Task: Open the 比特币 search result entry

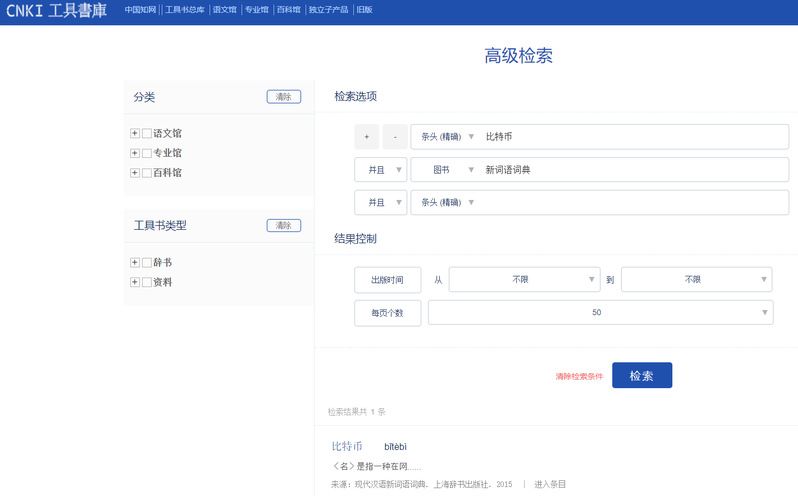Action: coord(346,446)
